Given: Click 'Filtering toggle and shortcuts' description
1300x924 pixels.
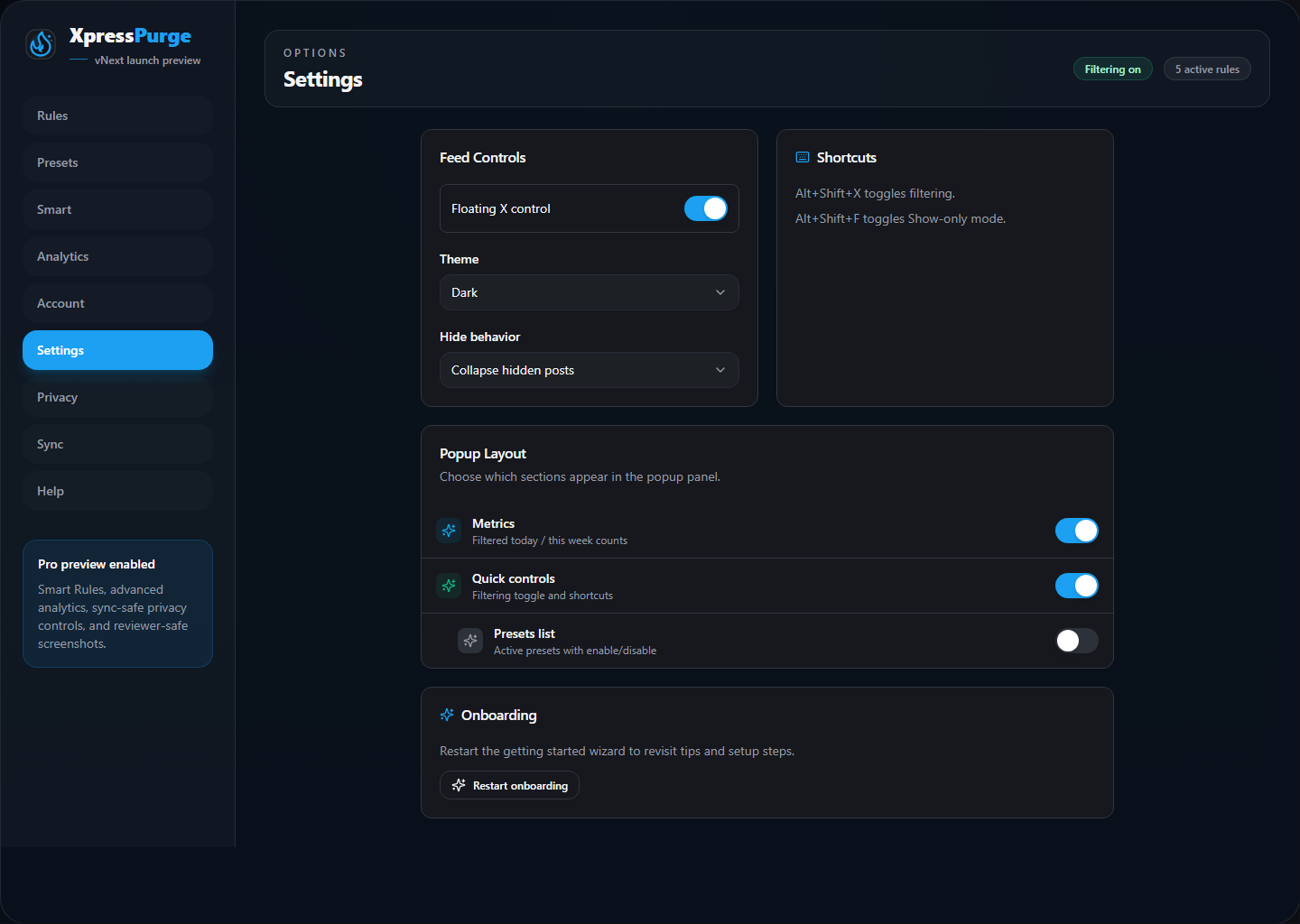Looking at the screenshot, I should click(542, 596).
